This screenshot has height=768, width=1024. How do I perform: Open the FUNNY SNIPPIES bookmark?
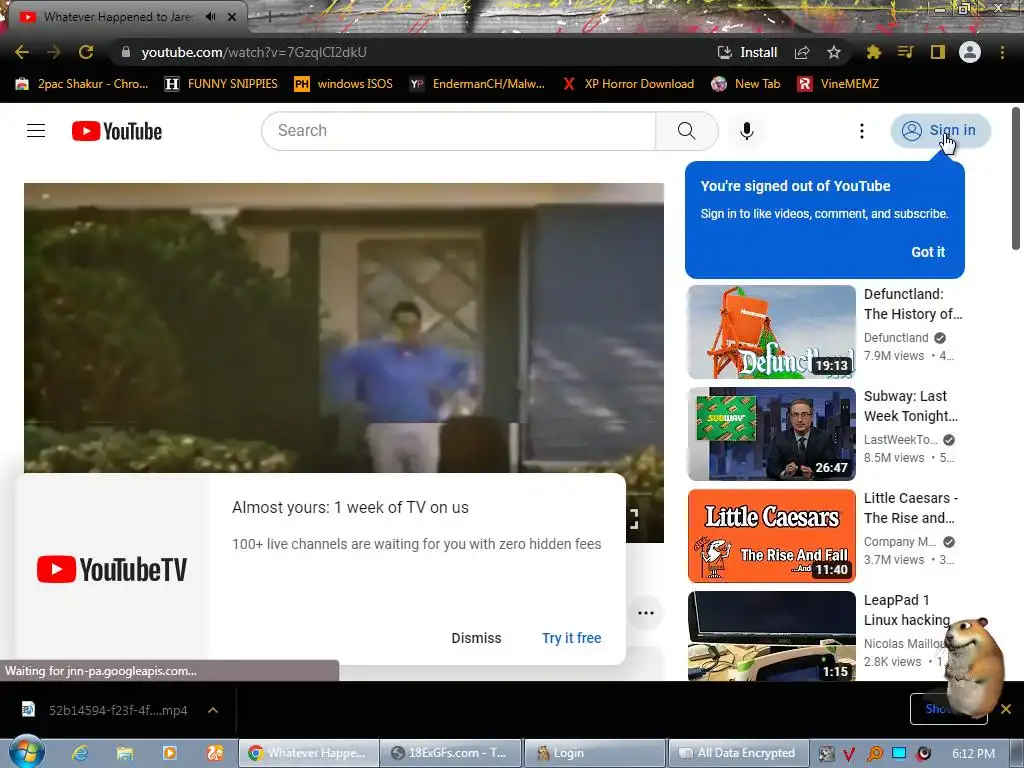coord(221,84)
